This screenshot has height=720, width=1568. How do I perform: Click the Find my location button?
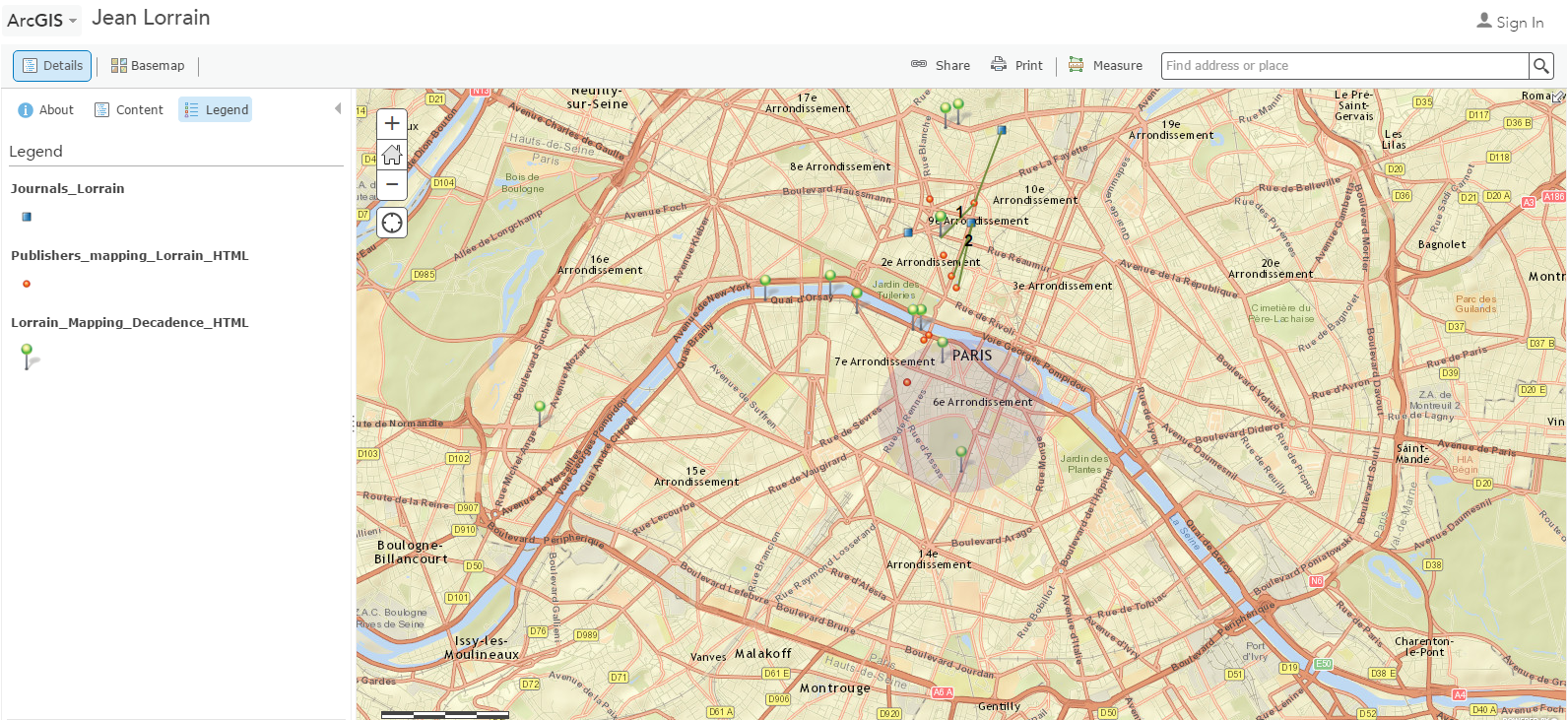point(392,223)
